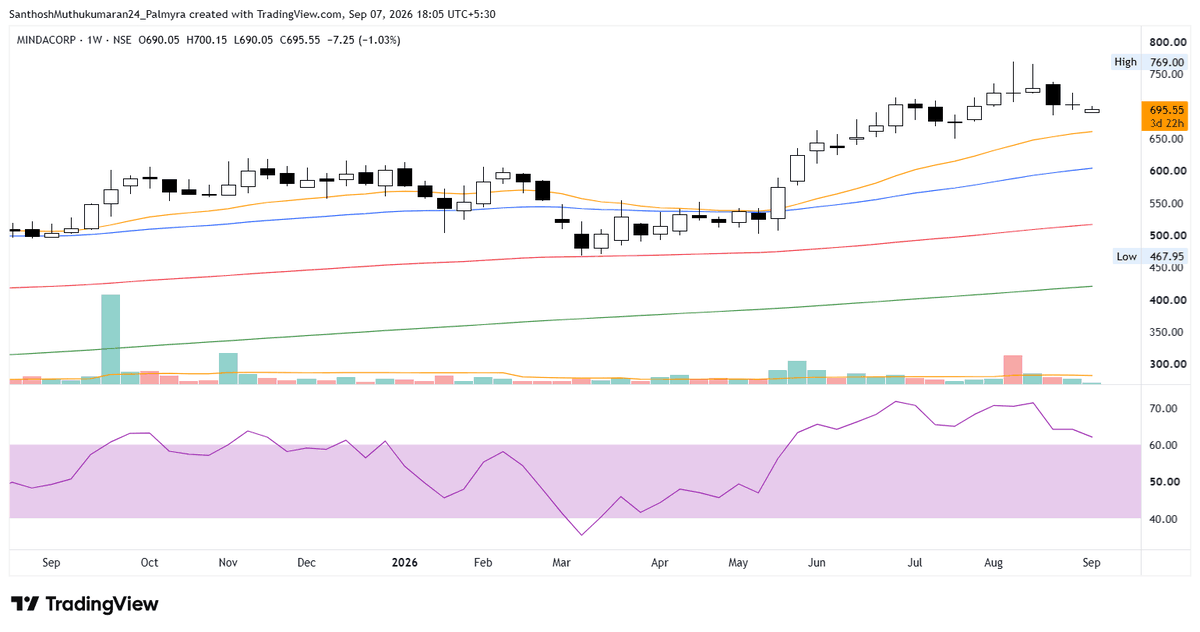
Task: Click 300.00 on the price axis
Action: click(1167, 364)
